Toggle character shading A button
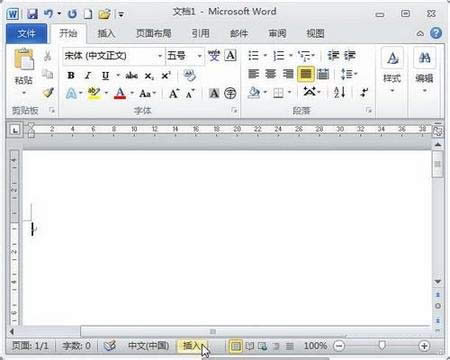Viewport: 450px width, 360px height. [214, 94]
